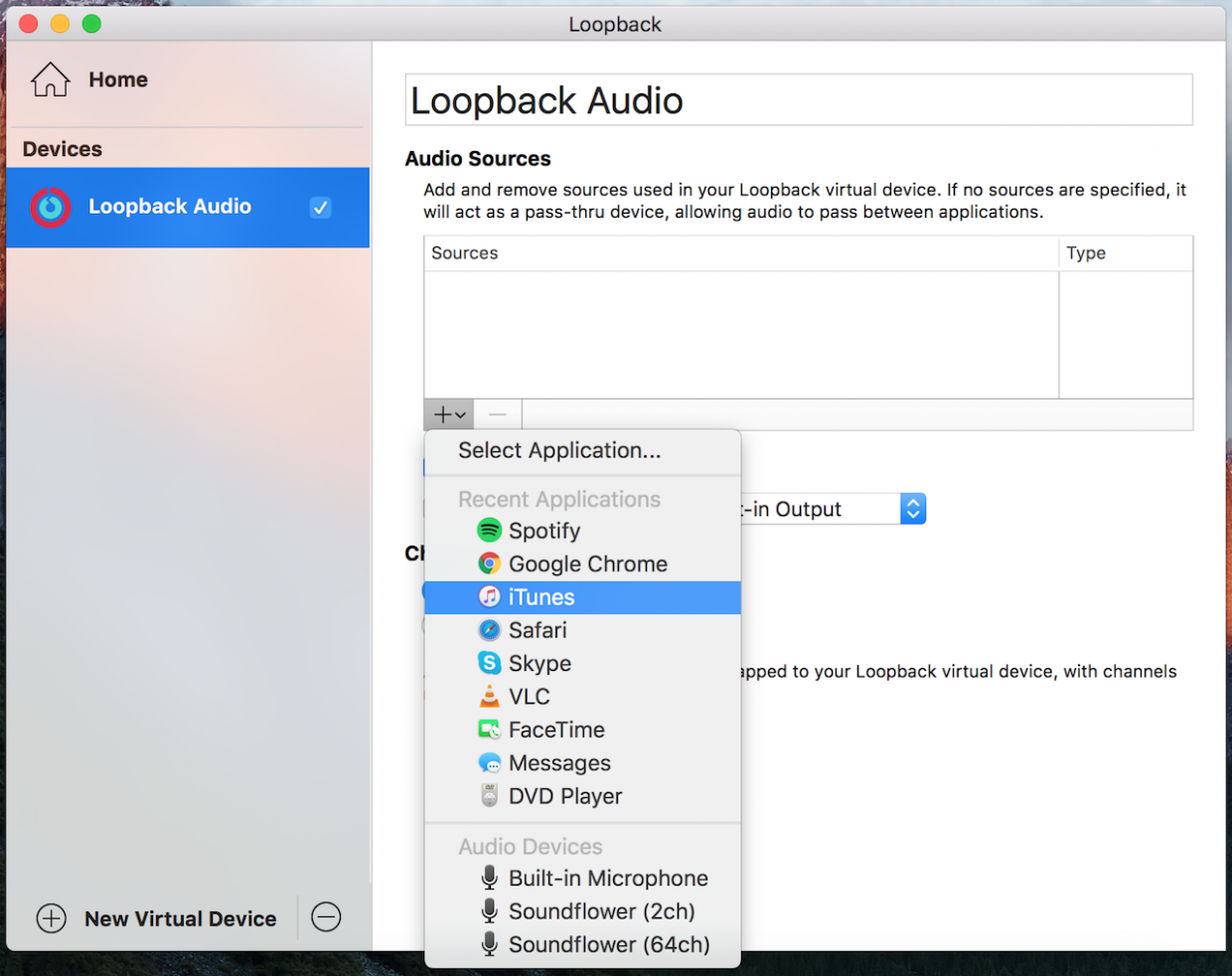Toggle the Loopback Audio device checkbox
This screenshot has width=1232, height=976.
[x=320, y=208]
